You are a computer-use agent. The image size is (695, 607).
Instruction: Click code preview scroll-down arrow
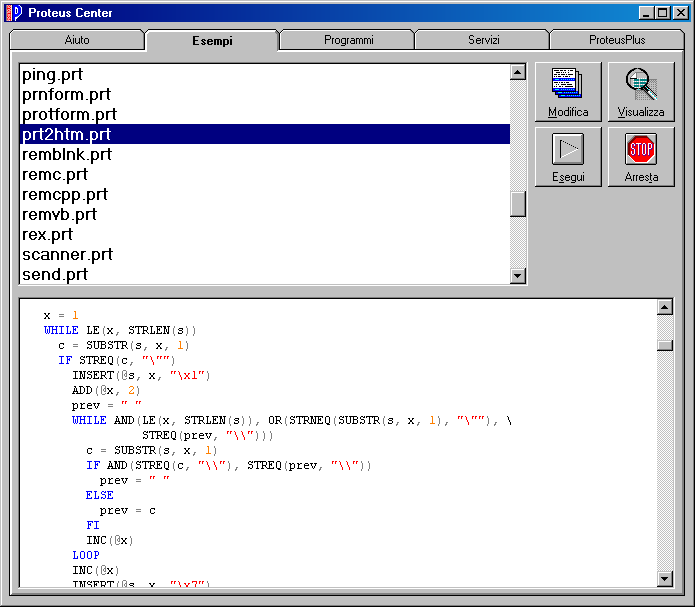tap(665, 578)
